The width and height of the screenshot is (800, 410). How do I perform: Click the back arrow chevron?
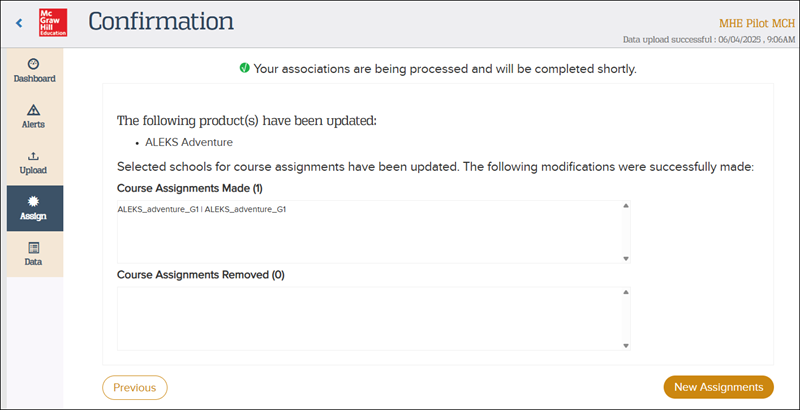18,21
